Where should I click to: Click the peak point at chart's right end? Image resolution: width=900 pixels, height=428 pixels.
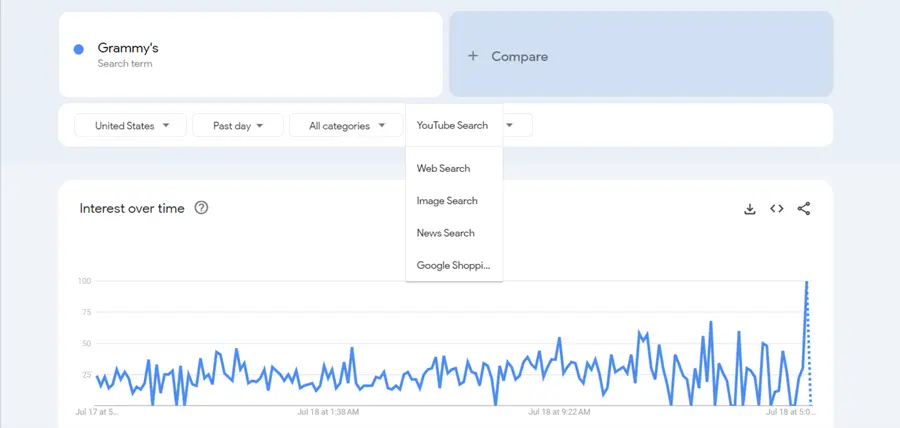click(x=807, y=283)
